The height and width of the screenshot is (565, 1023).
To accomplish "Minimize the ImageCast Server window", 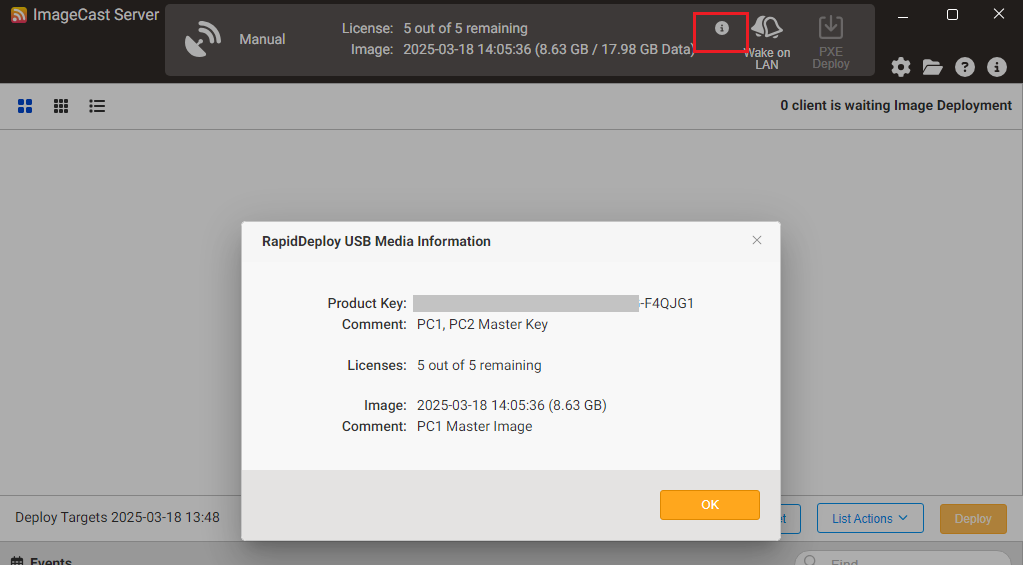I will [x=903, y=15].
